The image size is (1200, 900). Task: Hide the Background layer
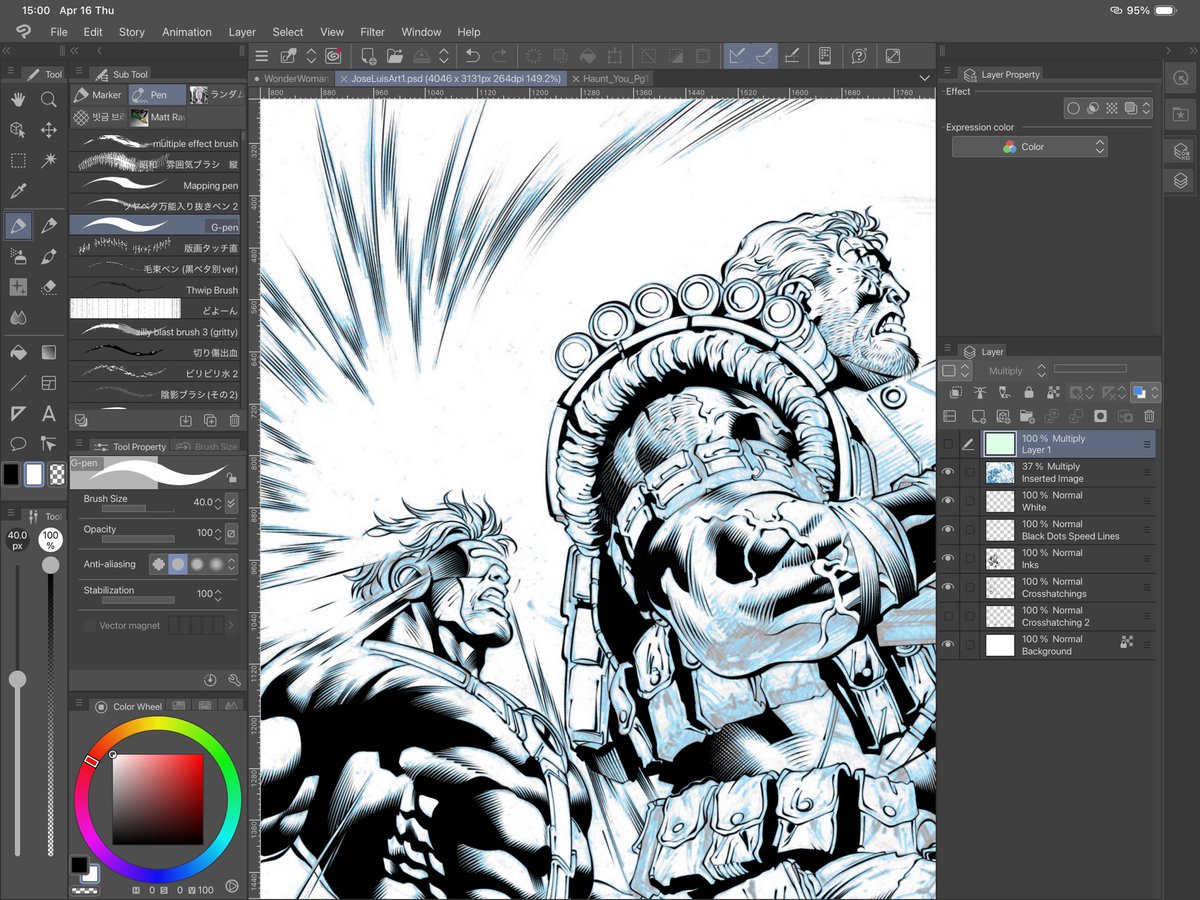(948, 645)
